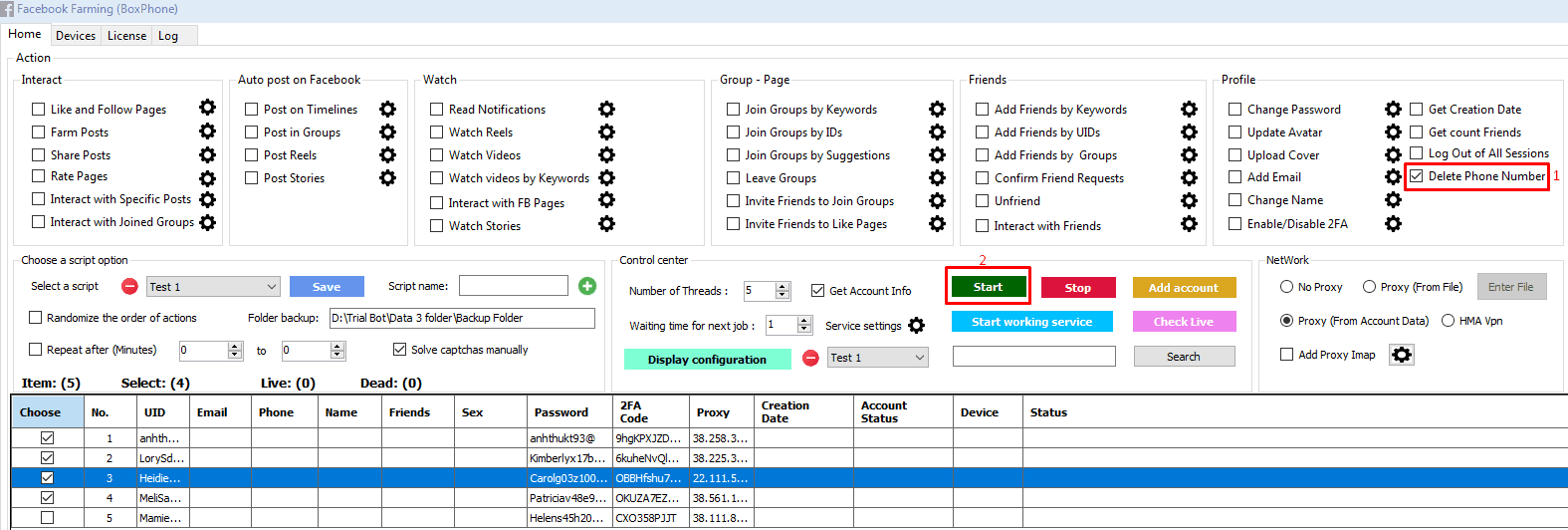The width and height of the screenshot is (1568, 530).
Task: Open gear settings for Add Friends by UIDs
Action: pos(1189,132)
